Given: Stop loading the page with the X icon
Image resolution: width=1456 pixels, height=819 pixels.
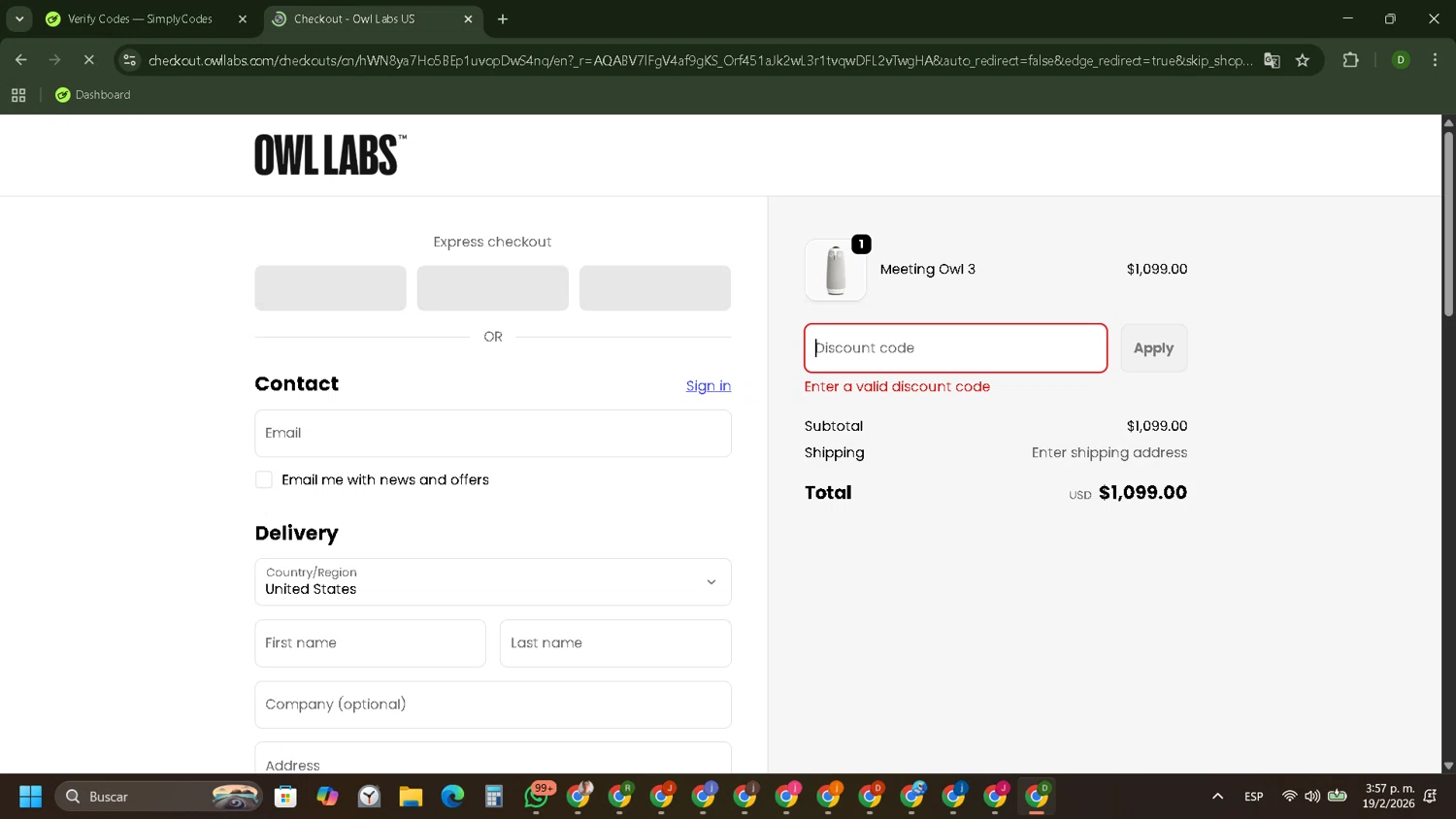Looking at the screenshot, I should [88, 60].
